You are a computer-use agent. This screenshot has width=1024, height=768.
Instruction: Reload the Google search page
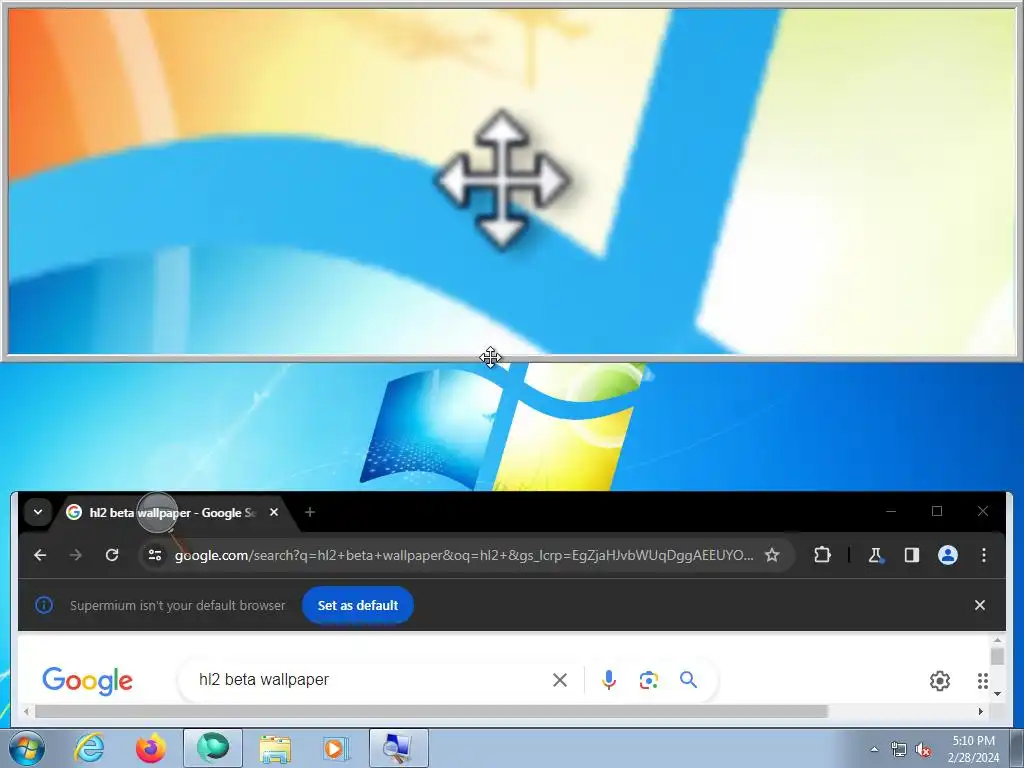[x=112, y=555]
